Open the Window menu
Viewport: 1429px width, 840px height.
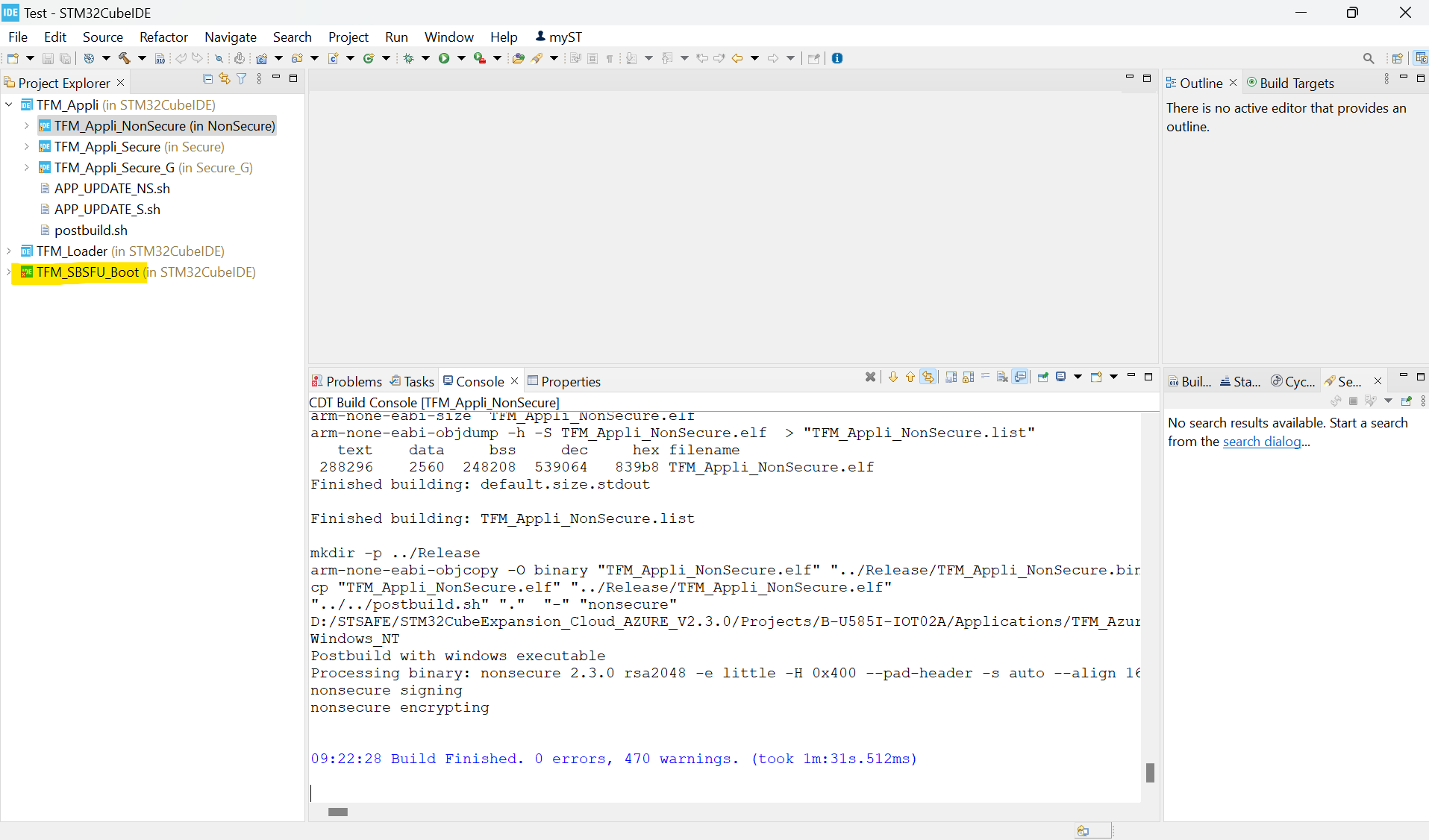(x=448, y=37)
